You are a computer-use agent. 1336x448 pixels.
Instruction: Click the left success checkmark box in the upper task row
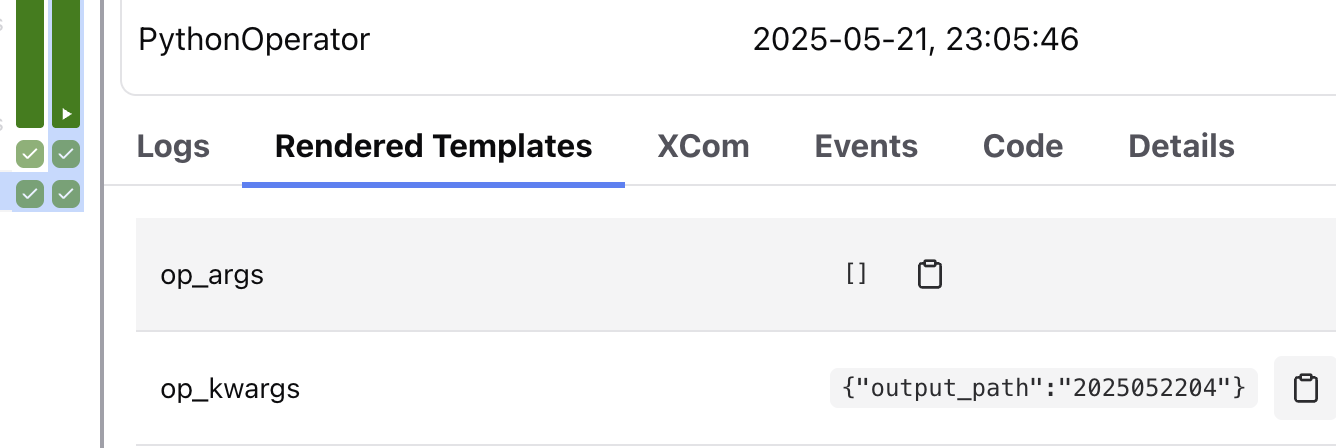click(x=30, y=154)
